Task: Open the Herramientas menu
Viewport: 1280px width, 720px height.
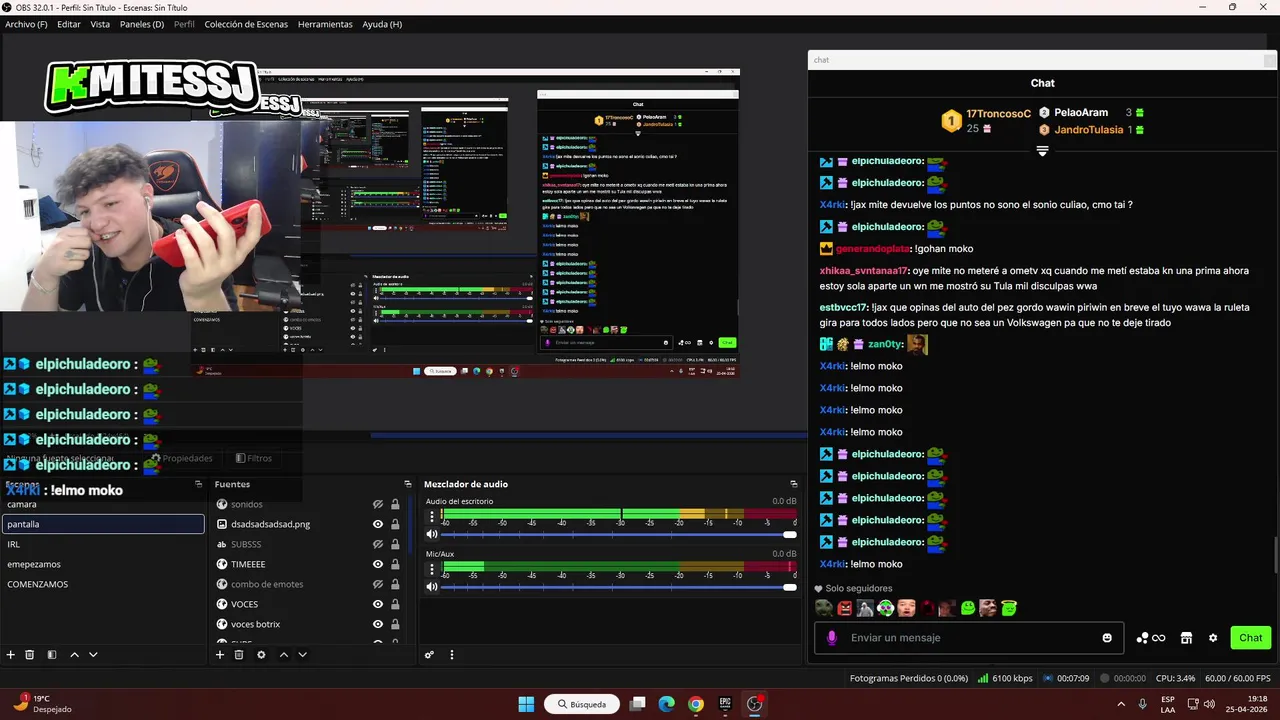Action: [325, 24]
